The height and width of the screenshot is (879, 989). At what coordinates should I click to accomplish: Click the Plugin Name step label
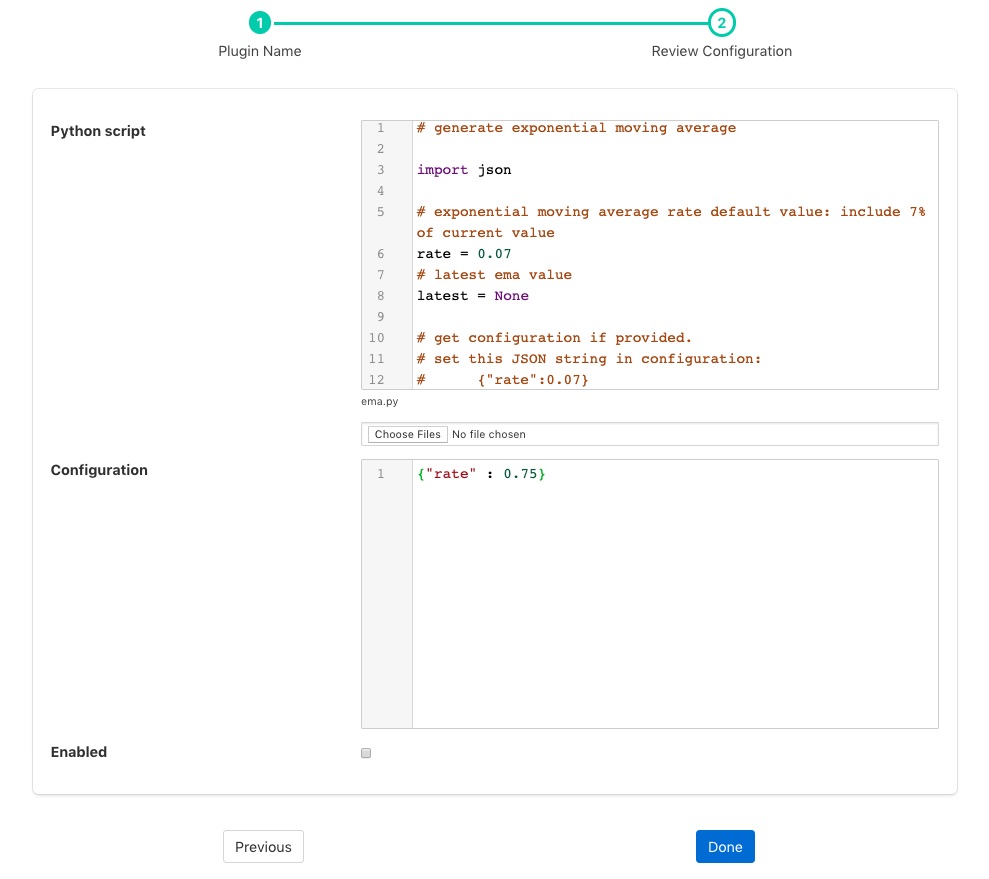(x=259, y=51)
